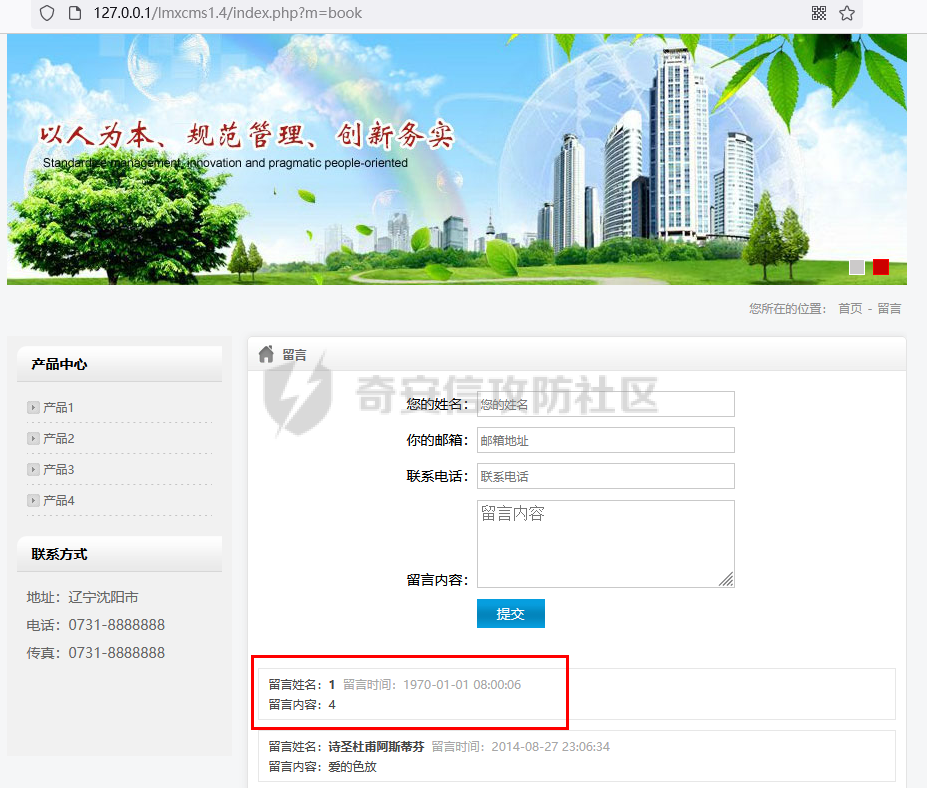This screenshot has width=927, height=788.
Task: Click the textarea resize handle
Action: coord(726,579)
